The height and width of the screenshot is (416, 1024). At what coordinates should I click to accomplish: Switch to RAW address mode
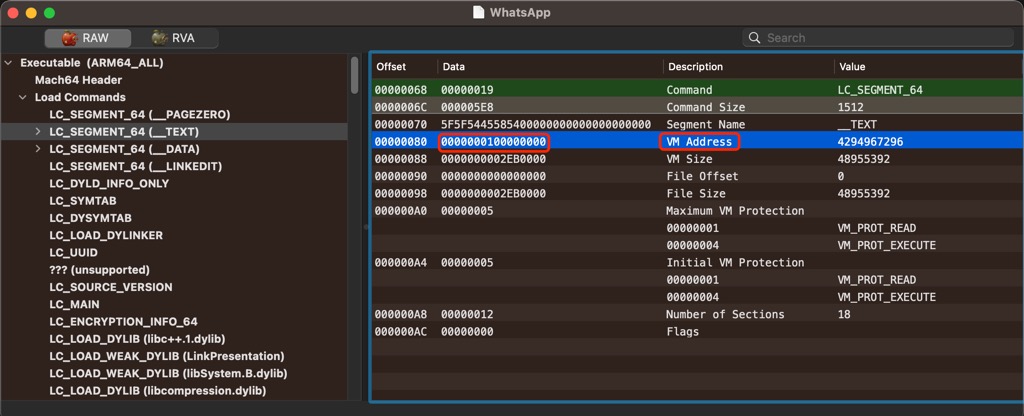pos(88,38)
